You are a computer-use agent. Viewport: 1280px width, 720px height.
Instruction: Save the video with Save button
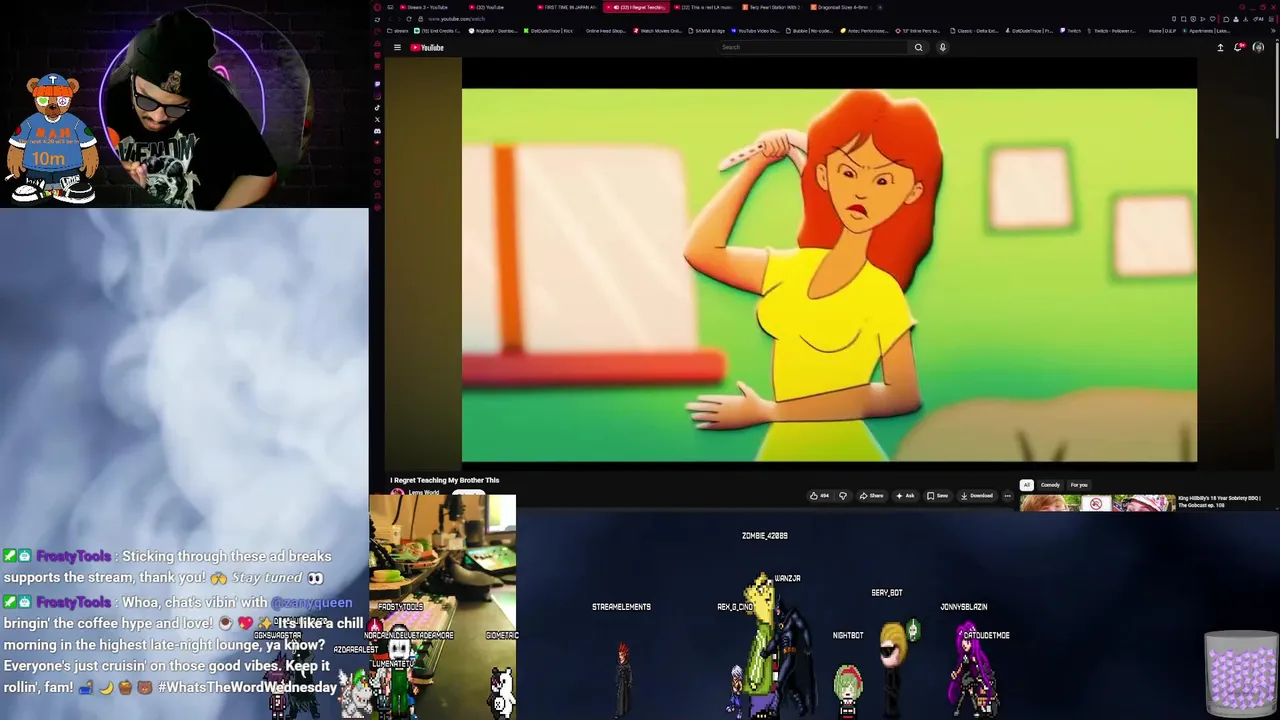coord(937,496)
